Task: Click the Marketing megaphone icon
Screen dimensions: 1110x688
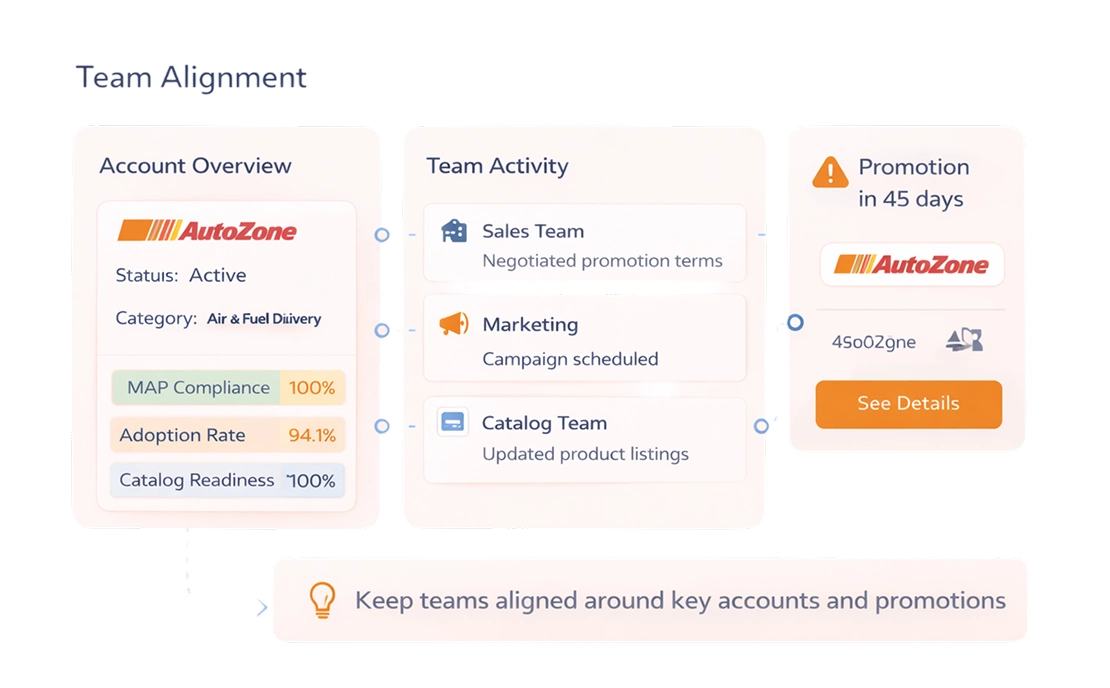Action: 454,324
